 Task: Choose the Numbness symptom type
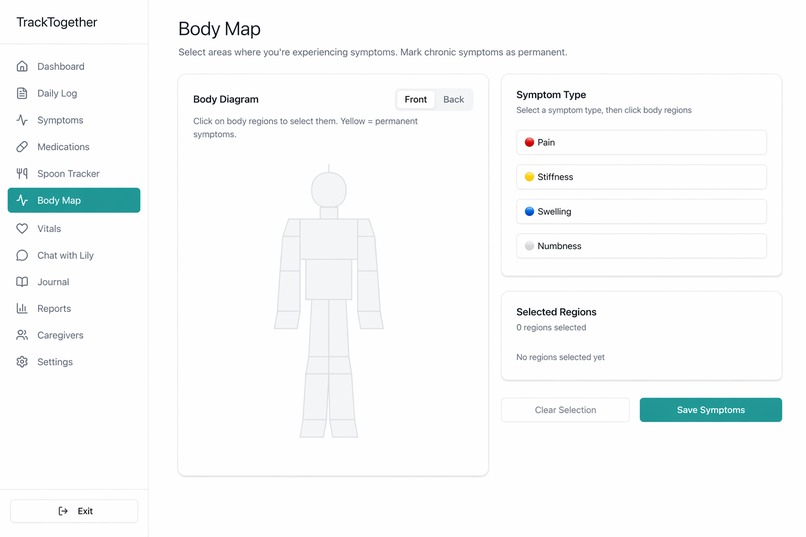[x=641, y=246]
